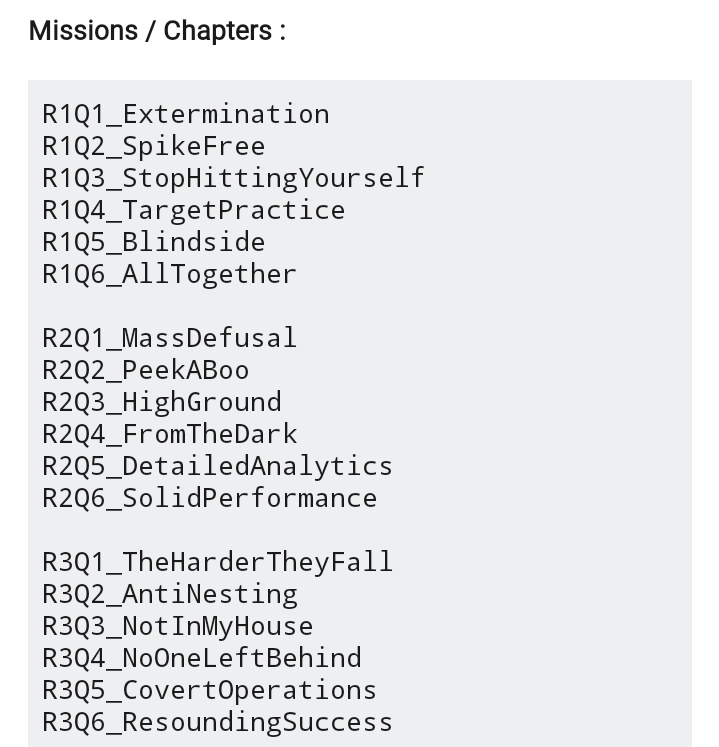Select R3Q1_TheHarderTheyFall mission
The width and height of the screenshot is (719, 747).
pos(218,562)
